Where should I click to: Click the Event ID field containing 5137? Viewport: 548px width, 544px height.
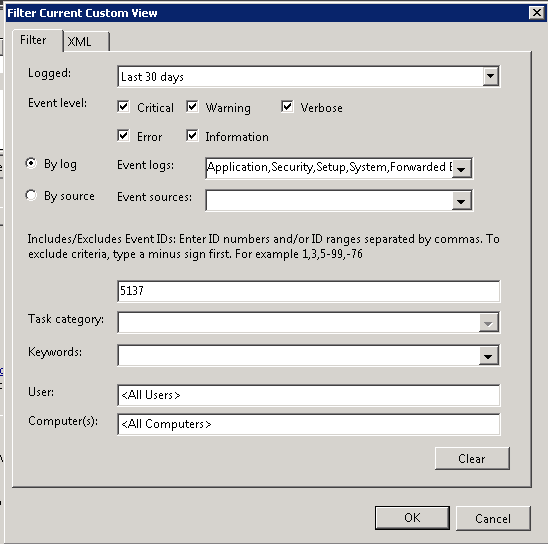tap(309, 291)
